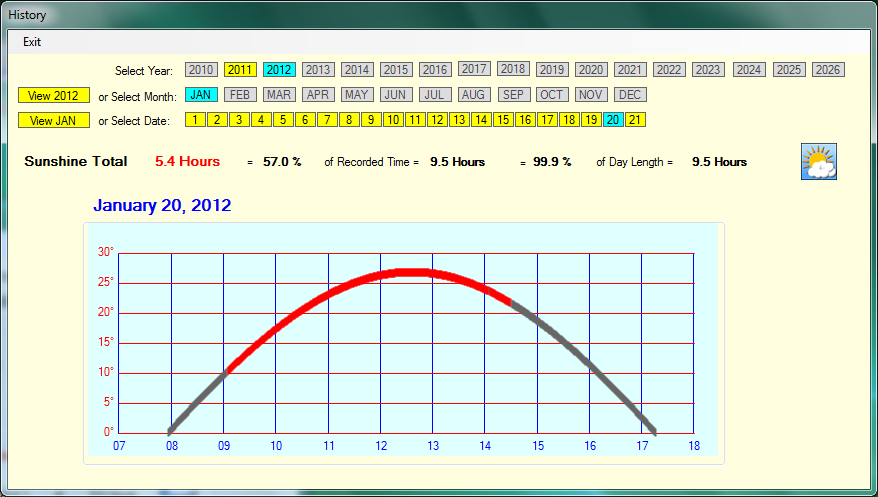Select year 2026
Image resolution: width=878 pixels, height=497 pixels.
(828, 69)
